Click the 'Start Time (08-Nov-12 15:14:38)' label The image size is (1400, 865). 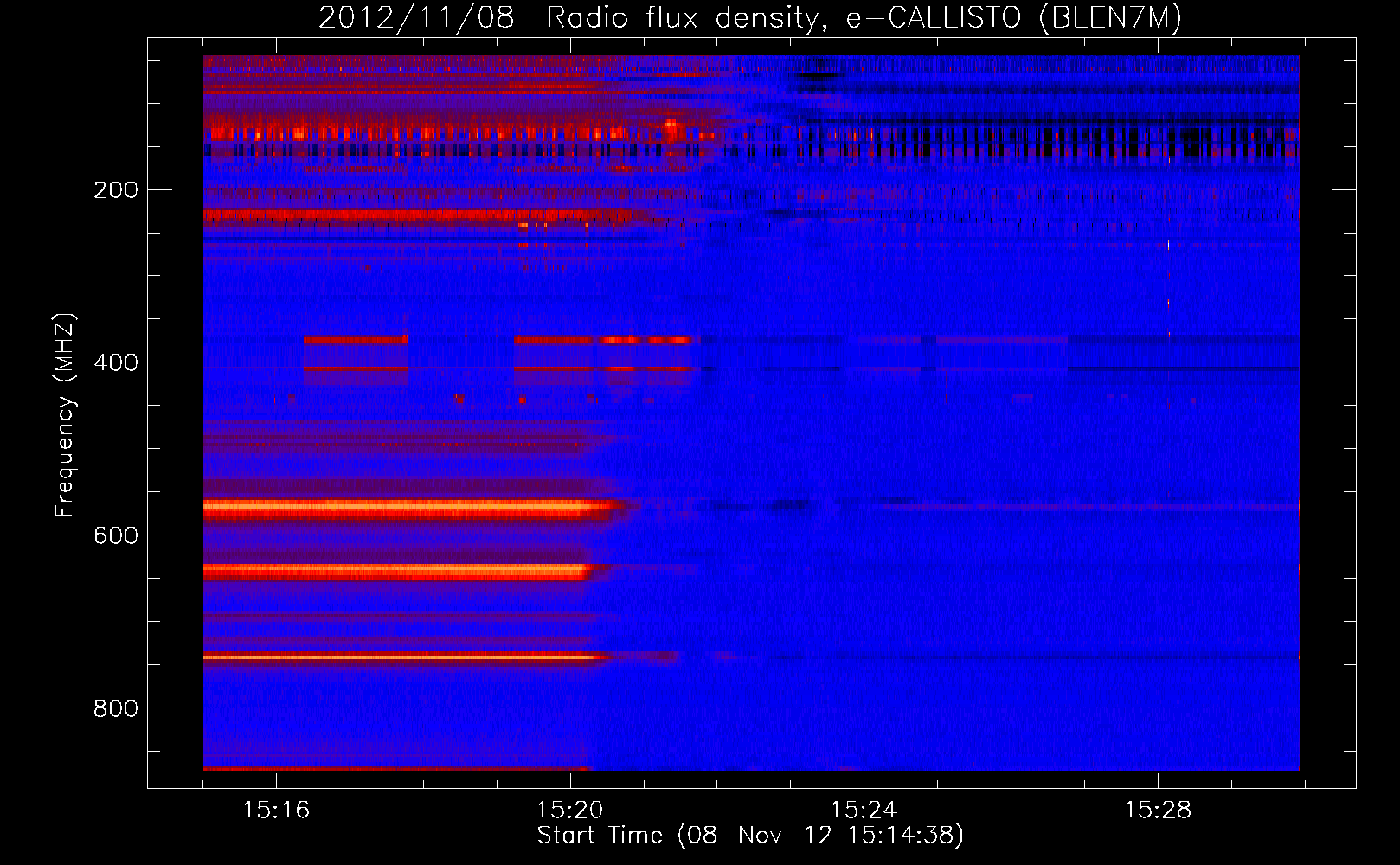tap(750, 836)
